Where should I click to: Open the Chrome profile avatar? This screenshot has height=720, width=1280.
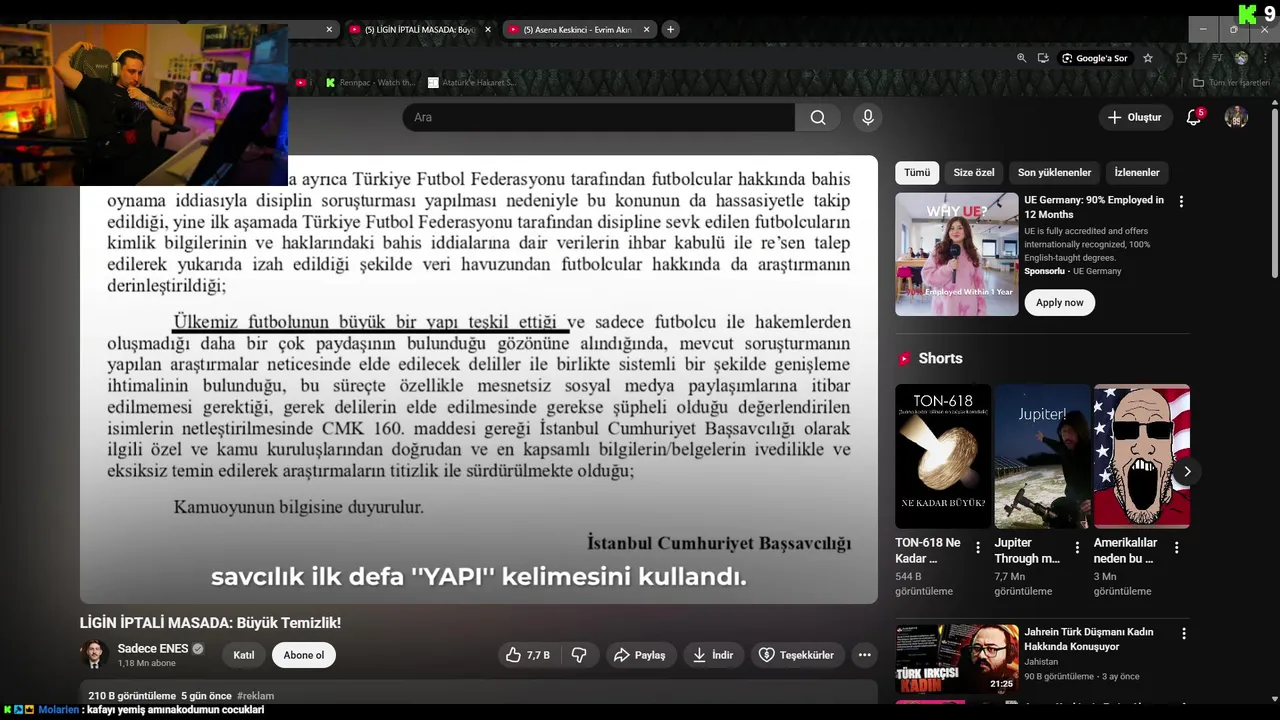click(1241, 58)
